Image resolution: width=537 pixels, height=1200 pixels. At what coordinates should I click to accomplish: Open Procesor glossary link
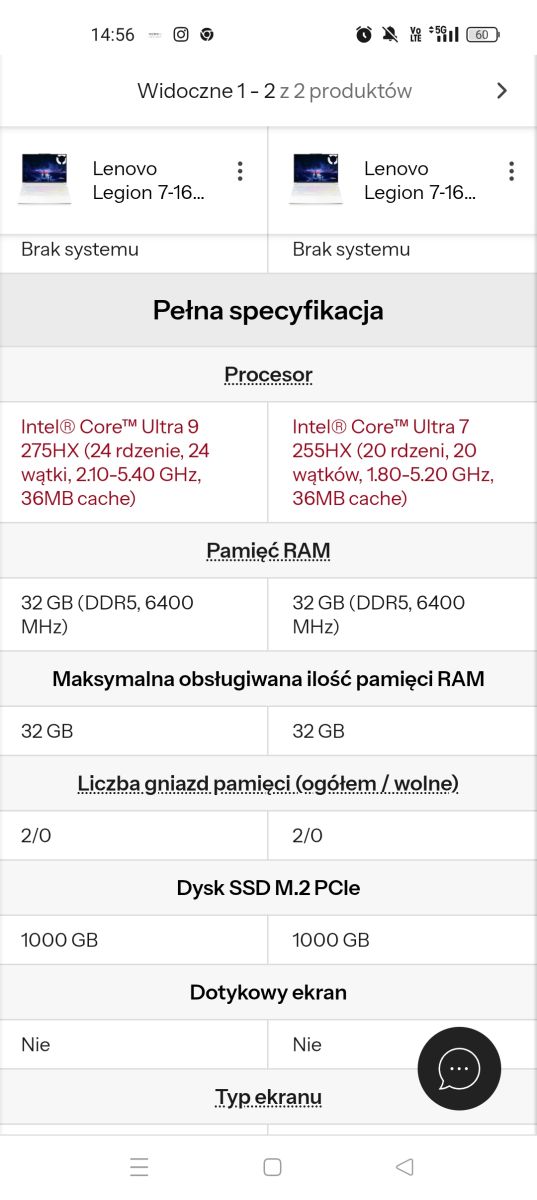click(x=268, y=375)
